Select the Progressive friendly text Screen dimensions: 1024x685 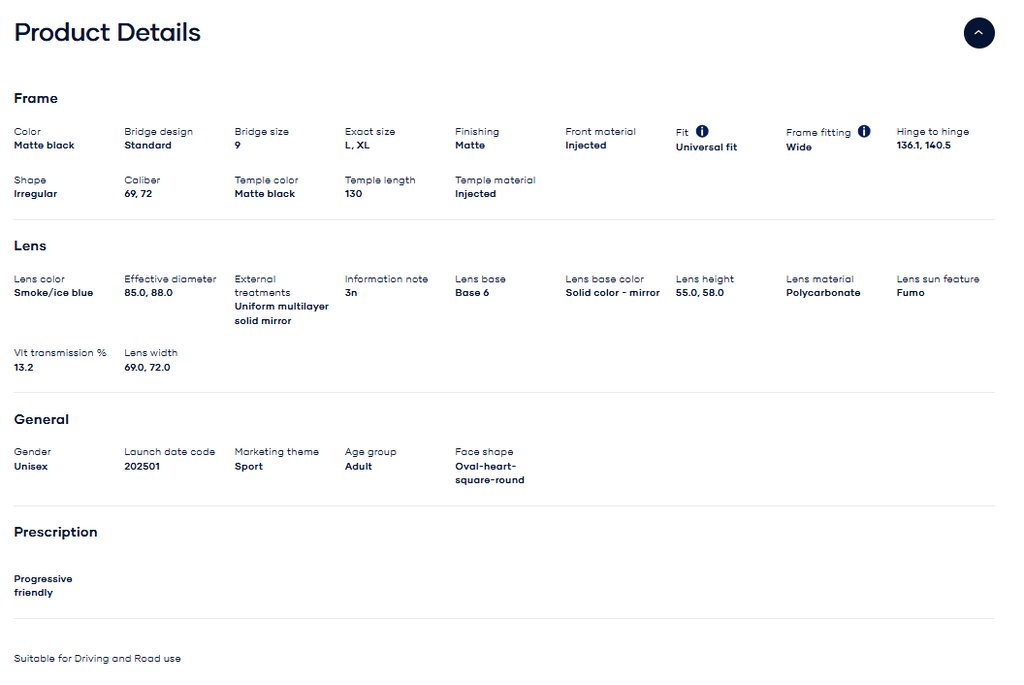43,586
